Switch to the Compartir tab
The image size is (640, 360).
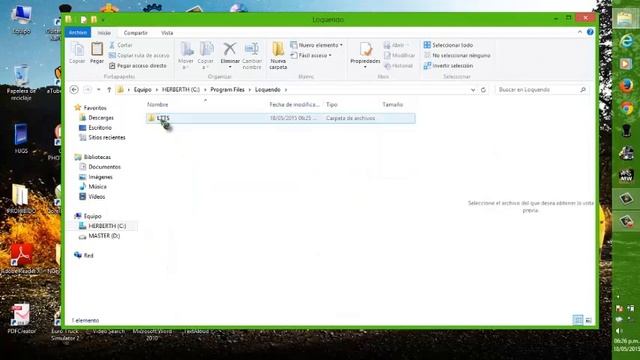(136, 33)
